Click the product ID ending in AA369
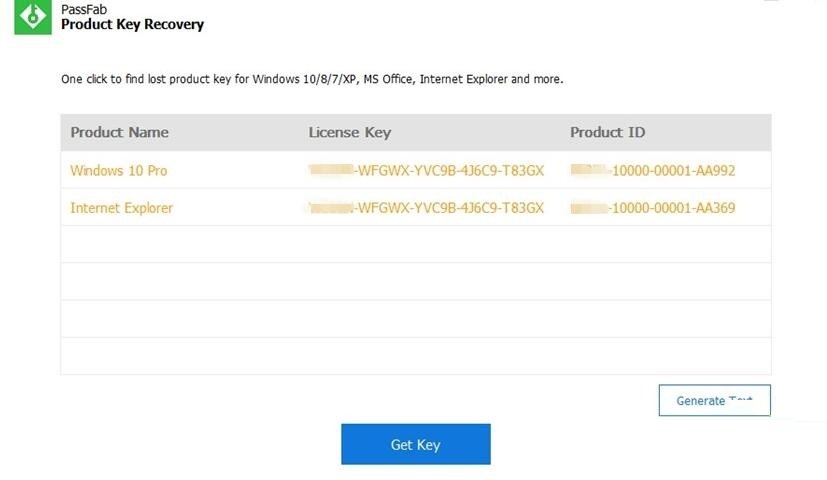 [x=653, y=208]
